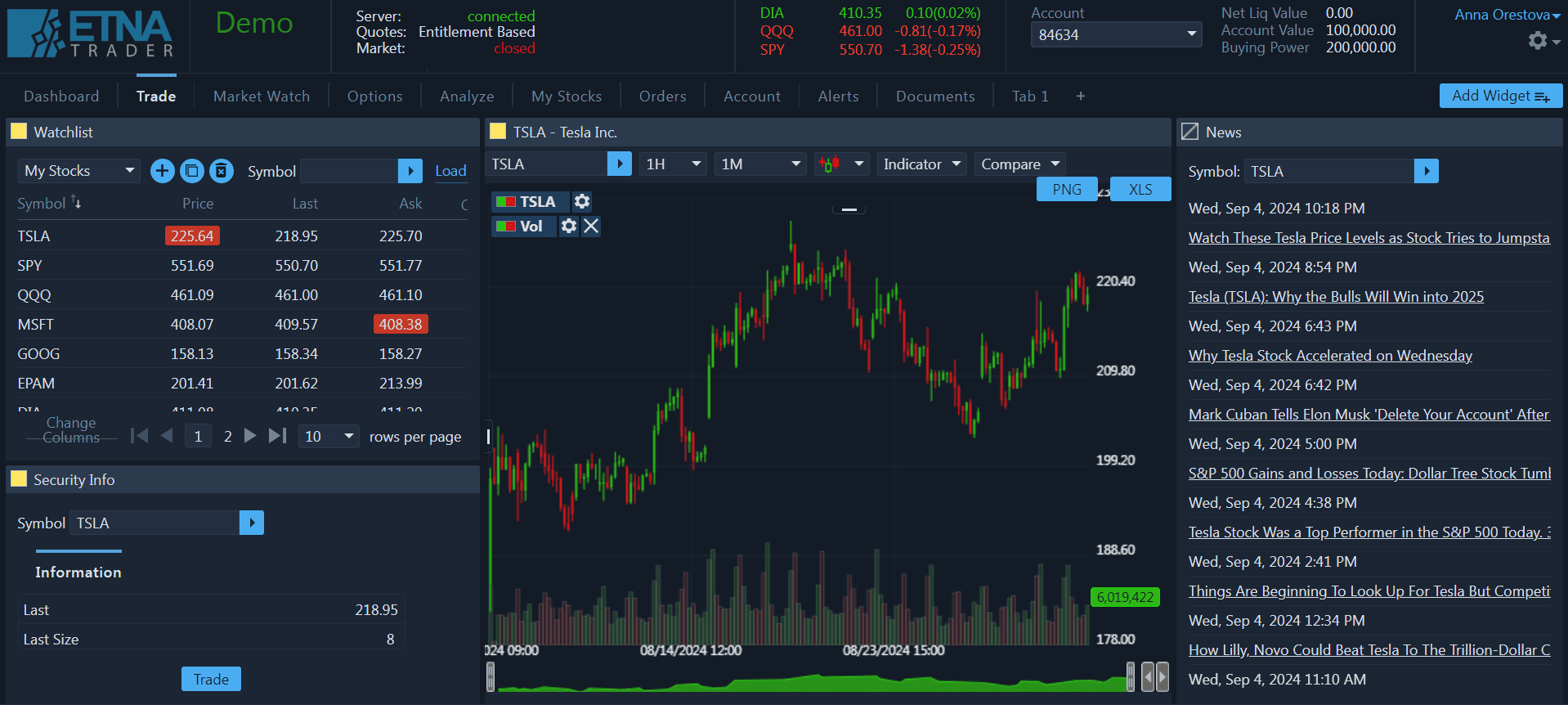This screenshot has width=1568, height=705.
Task: Submit News symbol arrow button
Action: point(1427,171)
